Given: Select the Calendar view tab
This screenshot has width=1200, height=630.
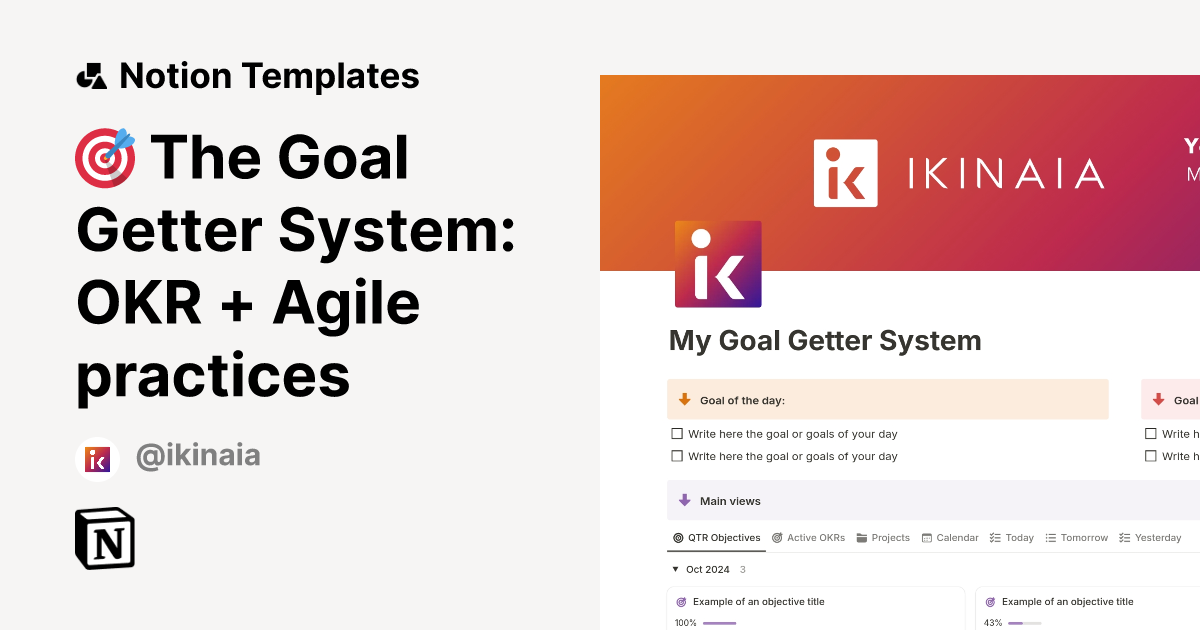Looking at the screenshot, I should point(950,538).
